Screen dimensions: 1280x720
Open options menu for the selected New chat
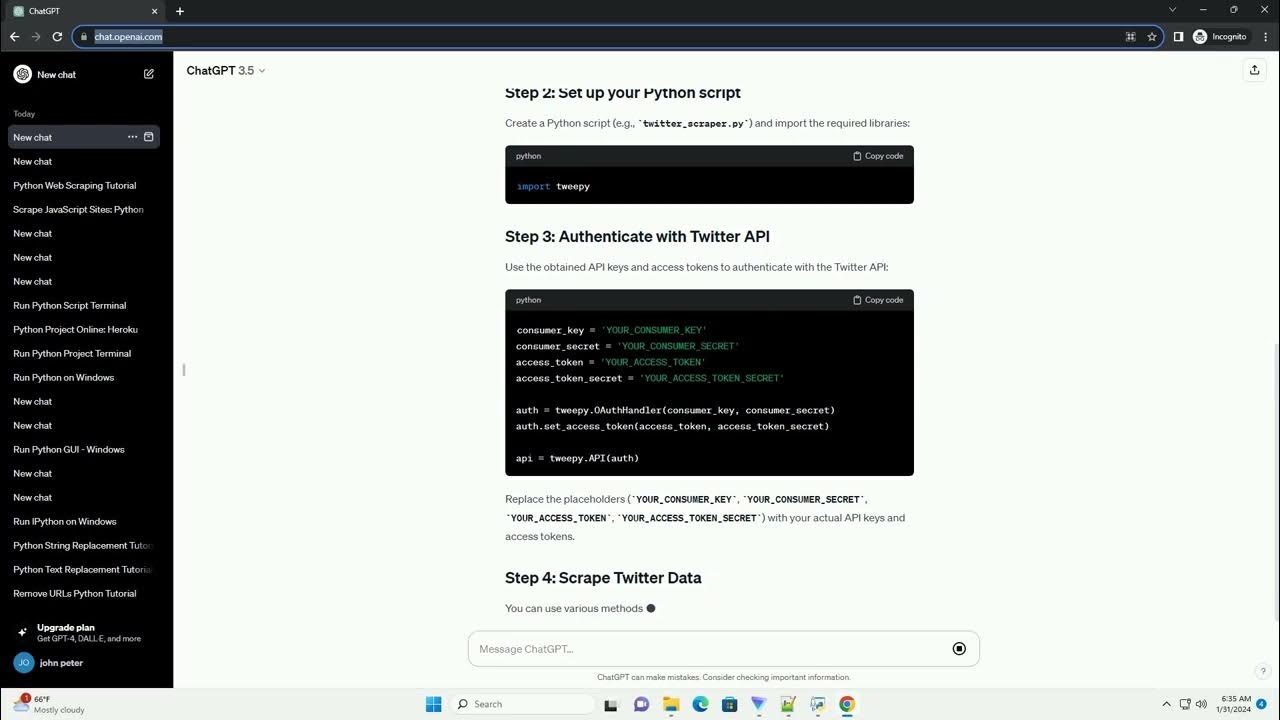coord(132,137)
